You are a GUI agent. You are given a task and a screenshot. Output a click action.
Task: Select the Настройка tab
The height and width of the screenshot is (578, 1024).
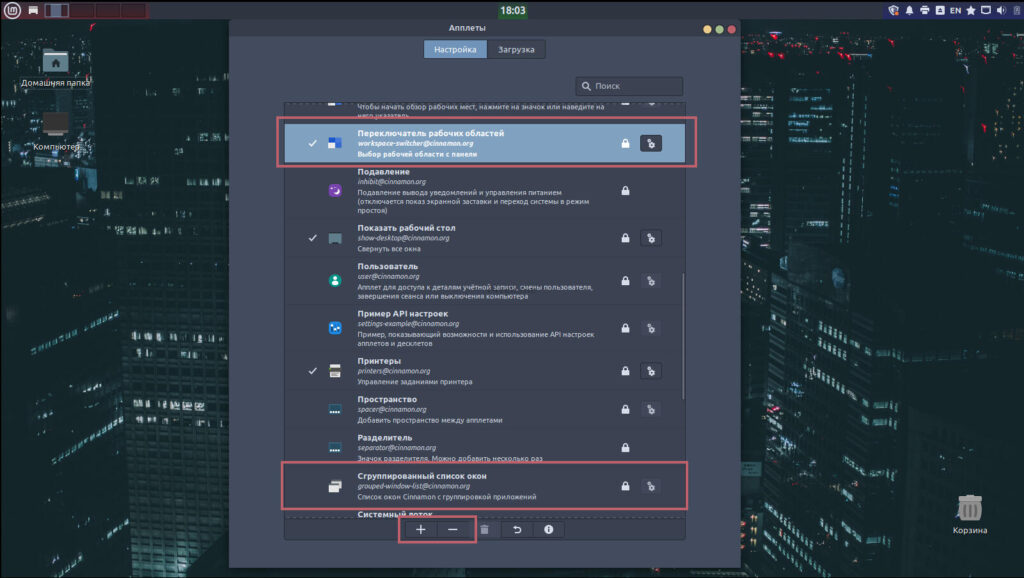[x=455, y=49]
